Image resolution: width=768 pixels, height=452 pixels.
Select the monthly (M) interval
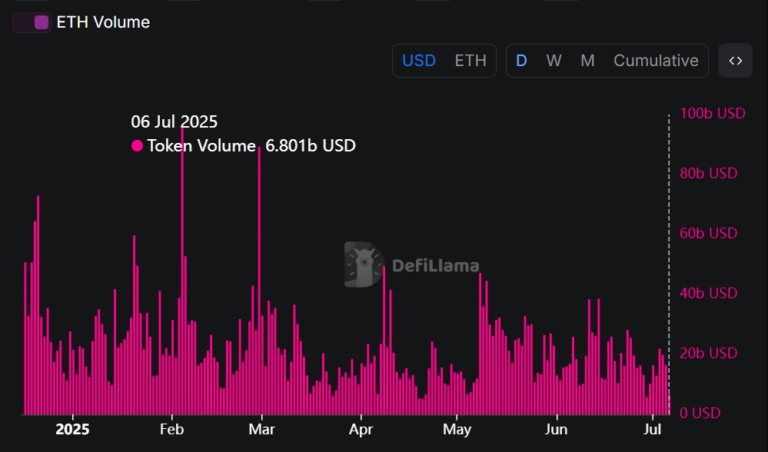(x=587, y=61)
